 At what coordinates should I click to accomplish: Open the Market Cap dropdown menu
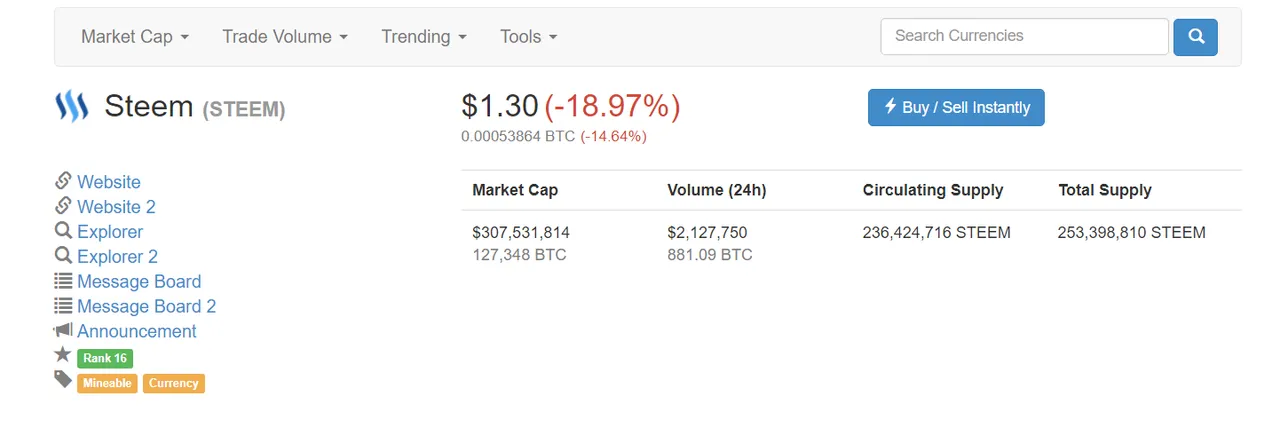pyautogui.click(x=134, y=37)
